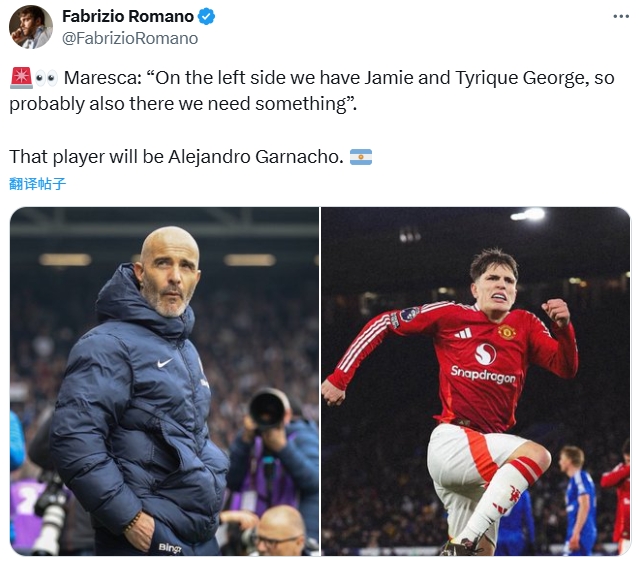This screenshot has height=561, width=639.
Task: Click the Snapdragon sponsor logo on shirt
Action: (x=483, y=374)
